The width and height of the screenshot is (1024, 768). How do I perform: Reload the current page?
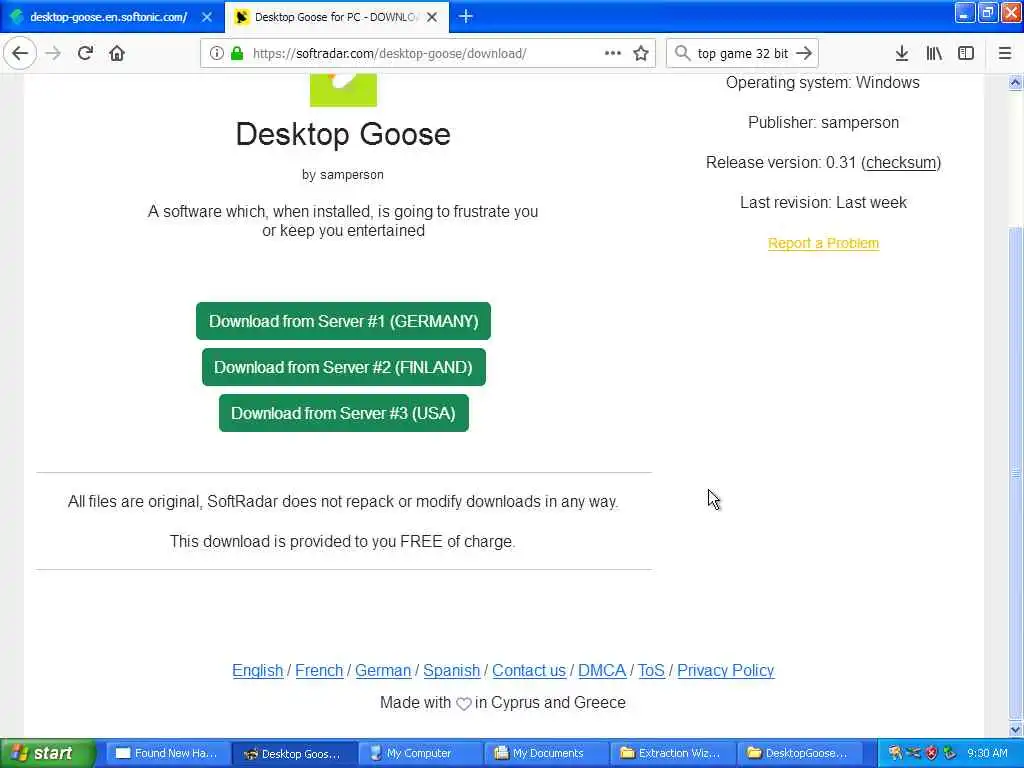click(x=85, y=53)
